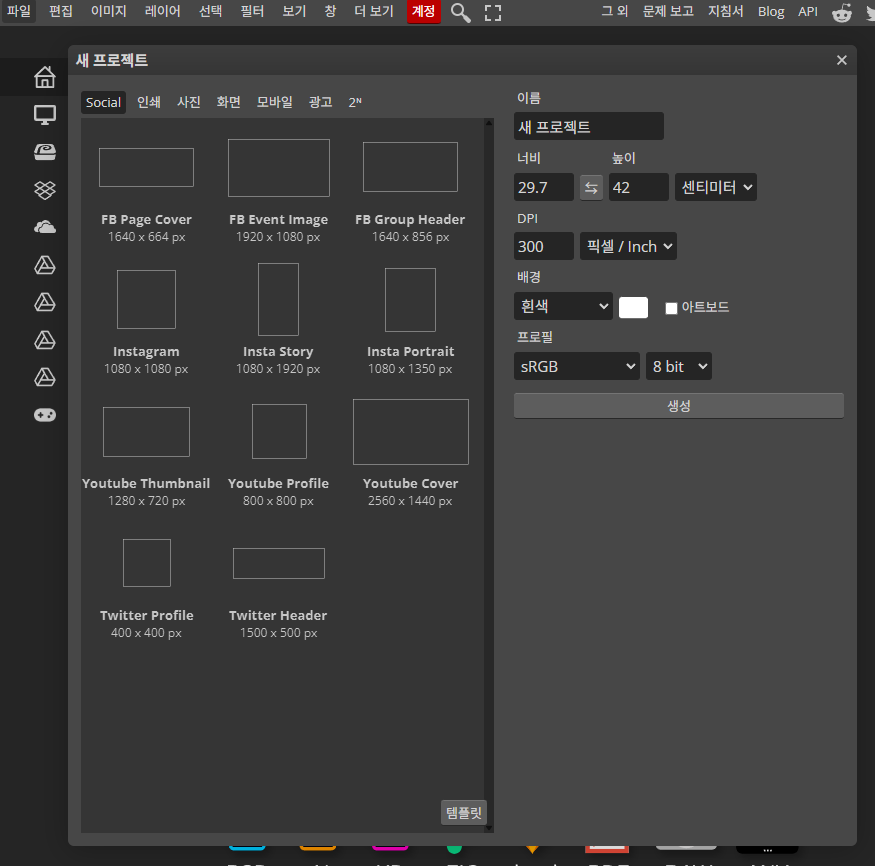The image size is (875, 866).
Task: Switch to the 모바일 tab
Action: click(274, 102)
